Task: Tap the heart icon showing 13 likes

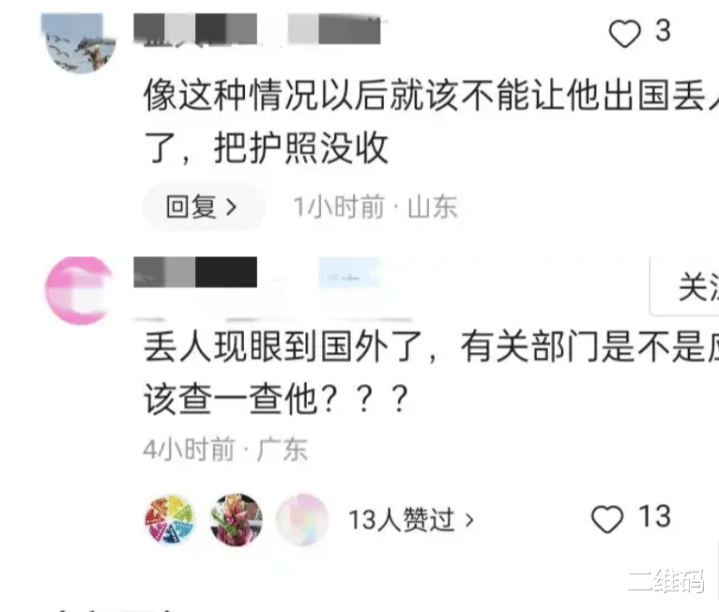Action: [607, 519]
